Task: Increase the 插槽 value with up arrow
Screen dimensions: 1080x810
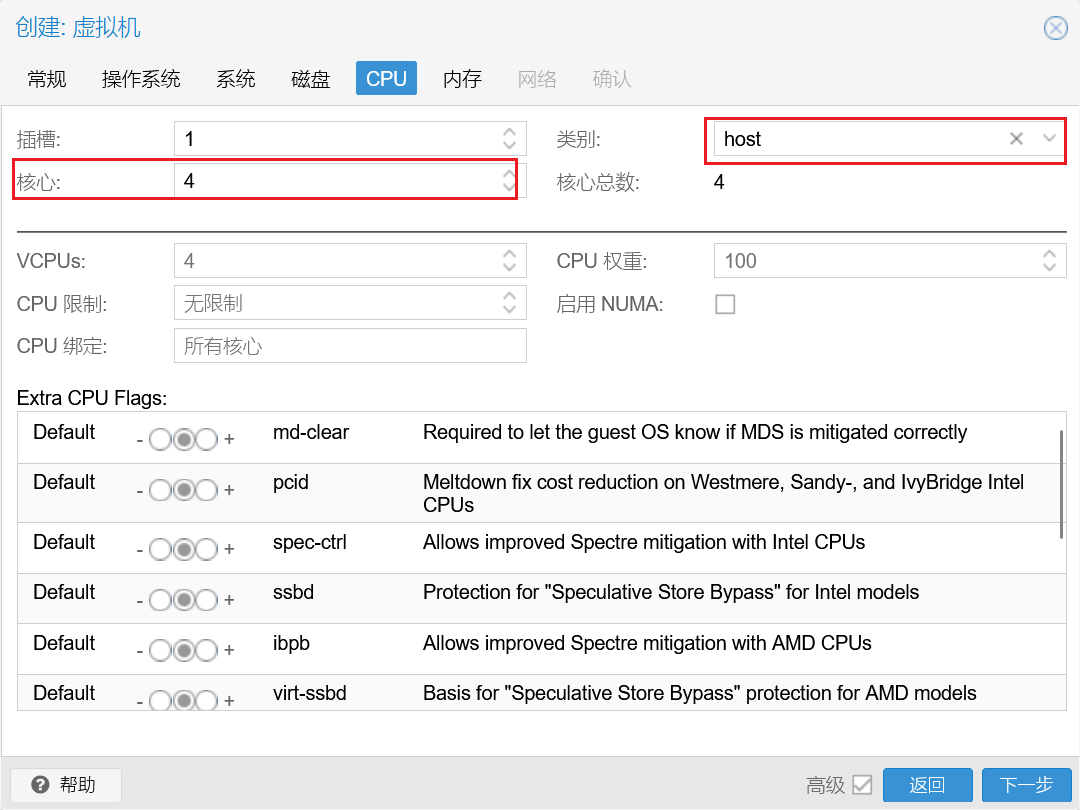Action: point(509,131)
